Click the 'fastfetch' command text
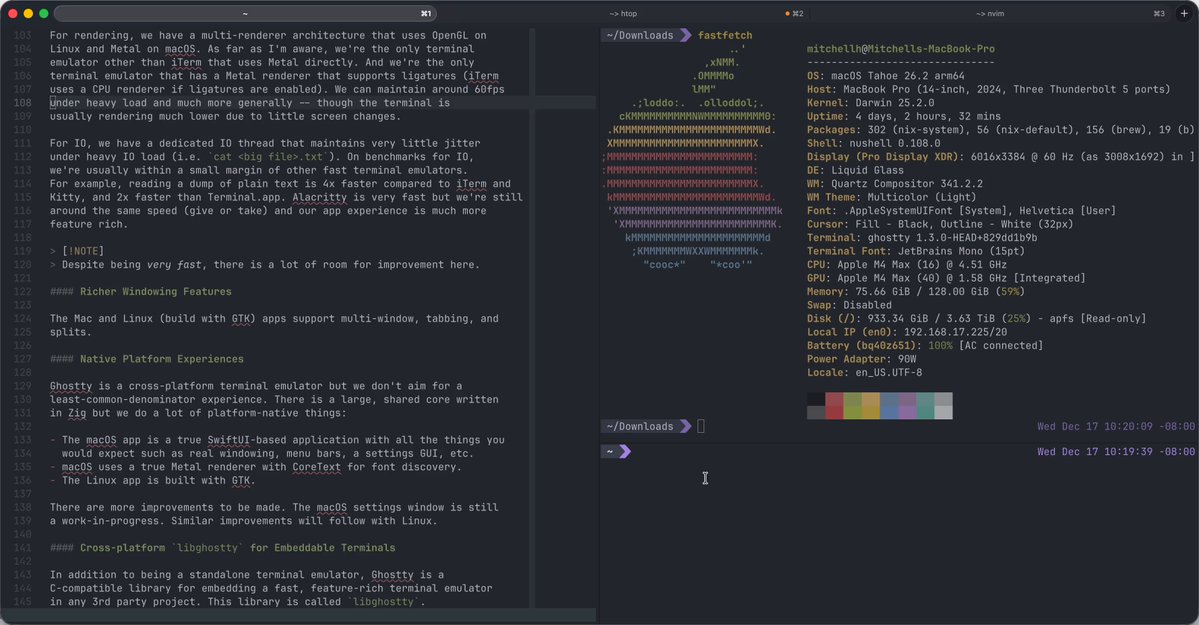 [724, 35]
